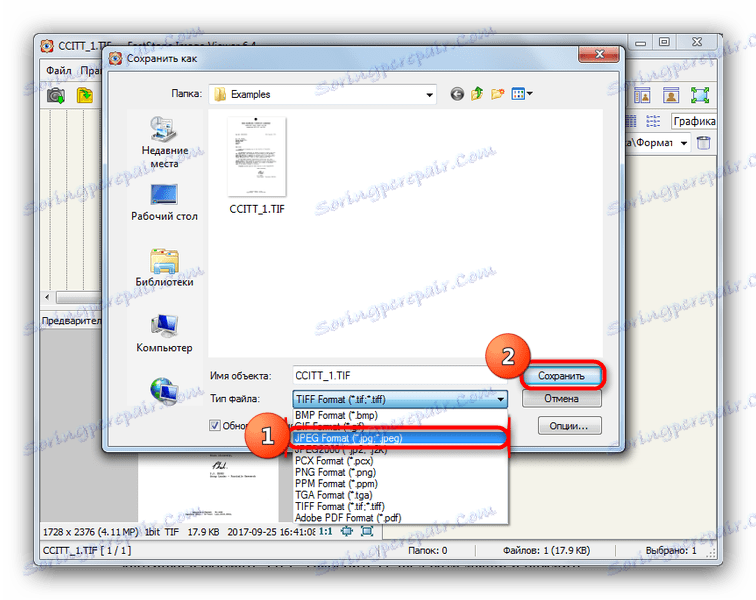Expand the Папка Examples dropdown

click(x=429, y=95)
